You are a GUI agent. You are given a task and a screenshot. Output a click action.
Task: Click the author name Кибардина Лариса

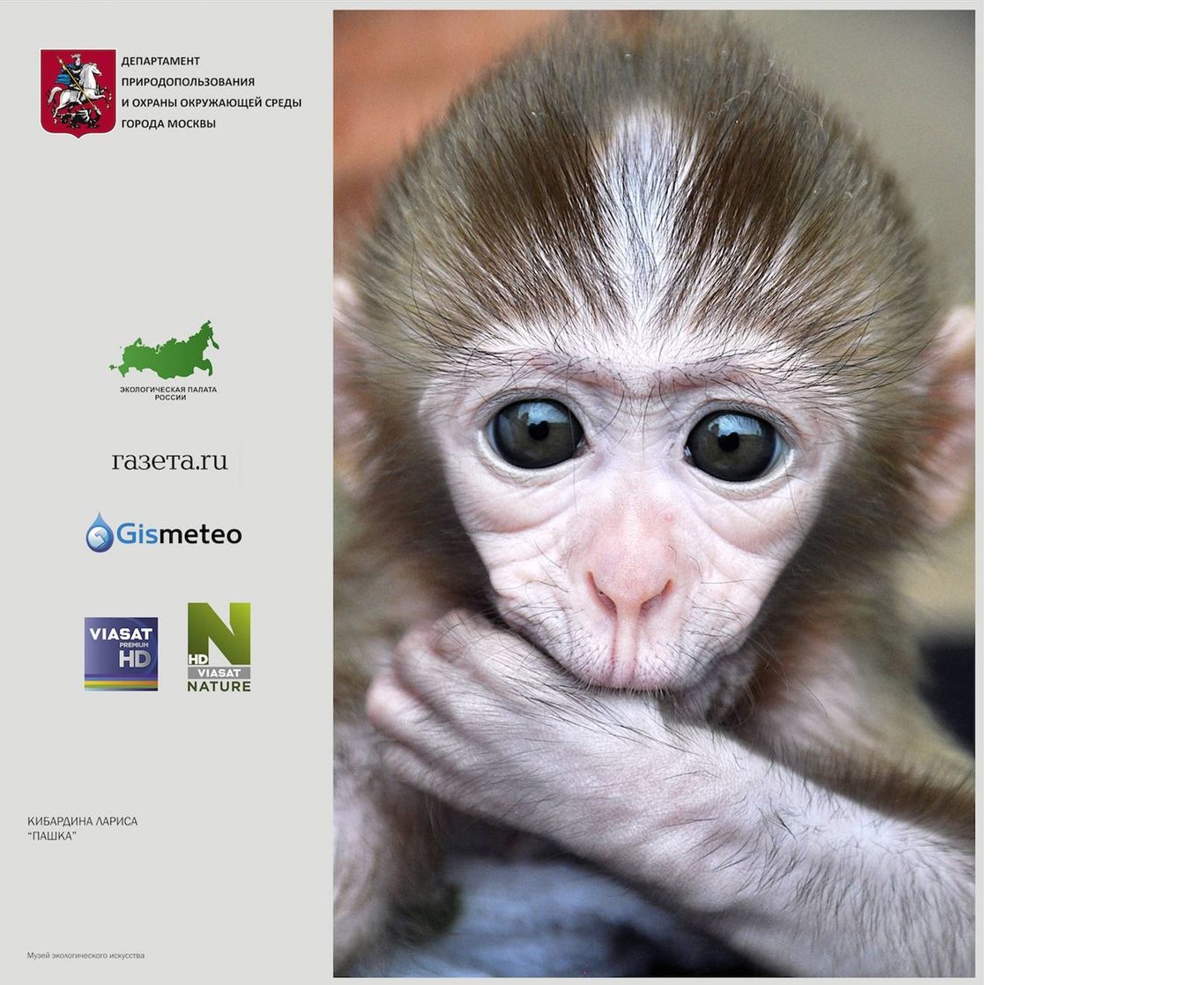tap(82, 821)
